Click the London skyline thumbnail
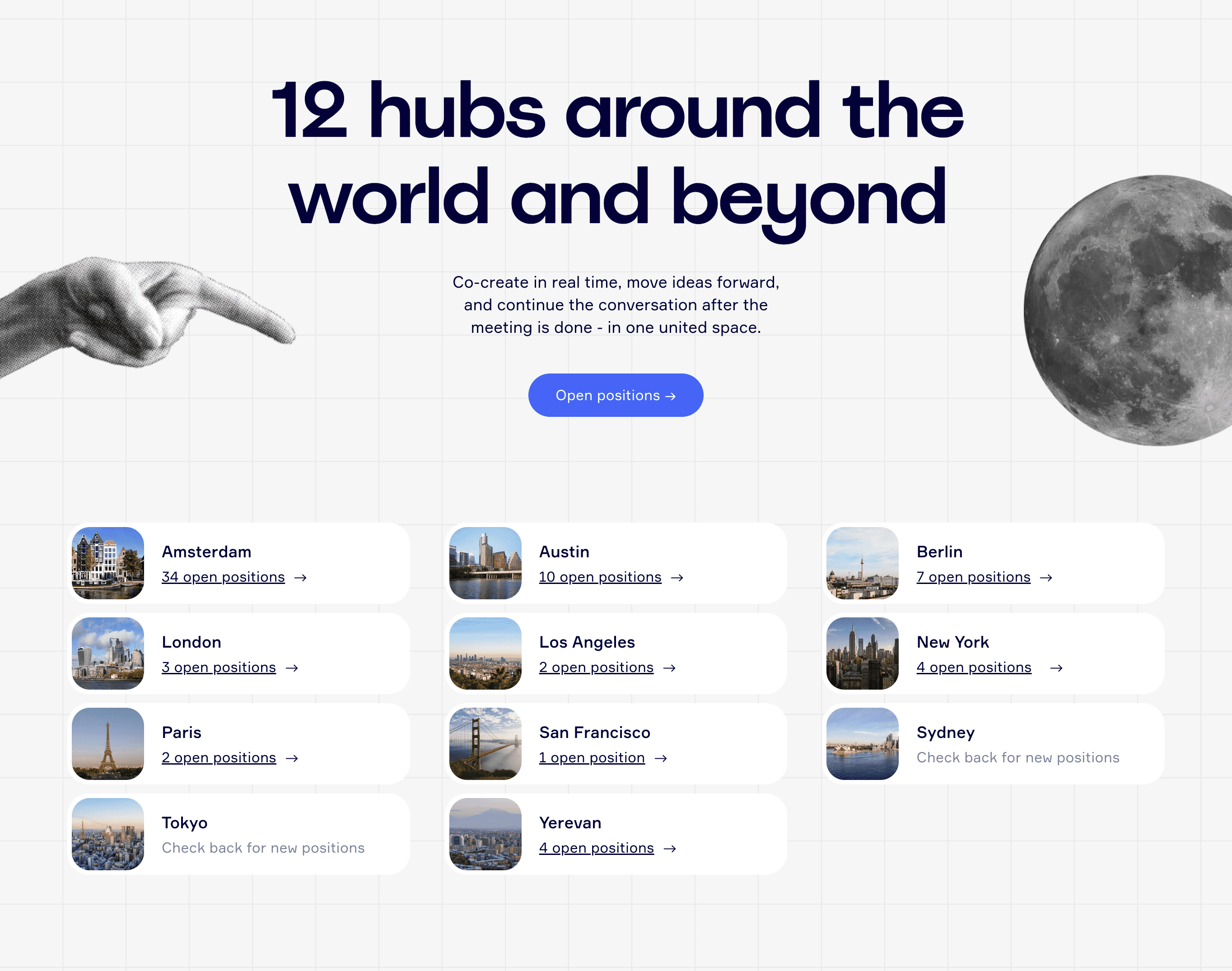This screenshot has height=971, width=1232. click(x=108, y=653)
